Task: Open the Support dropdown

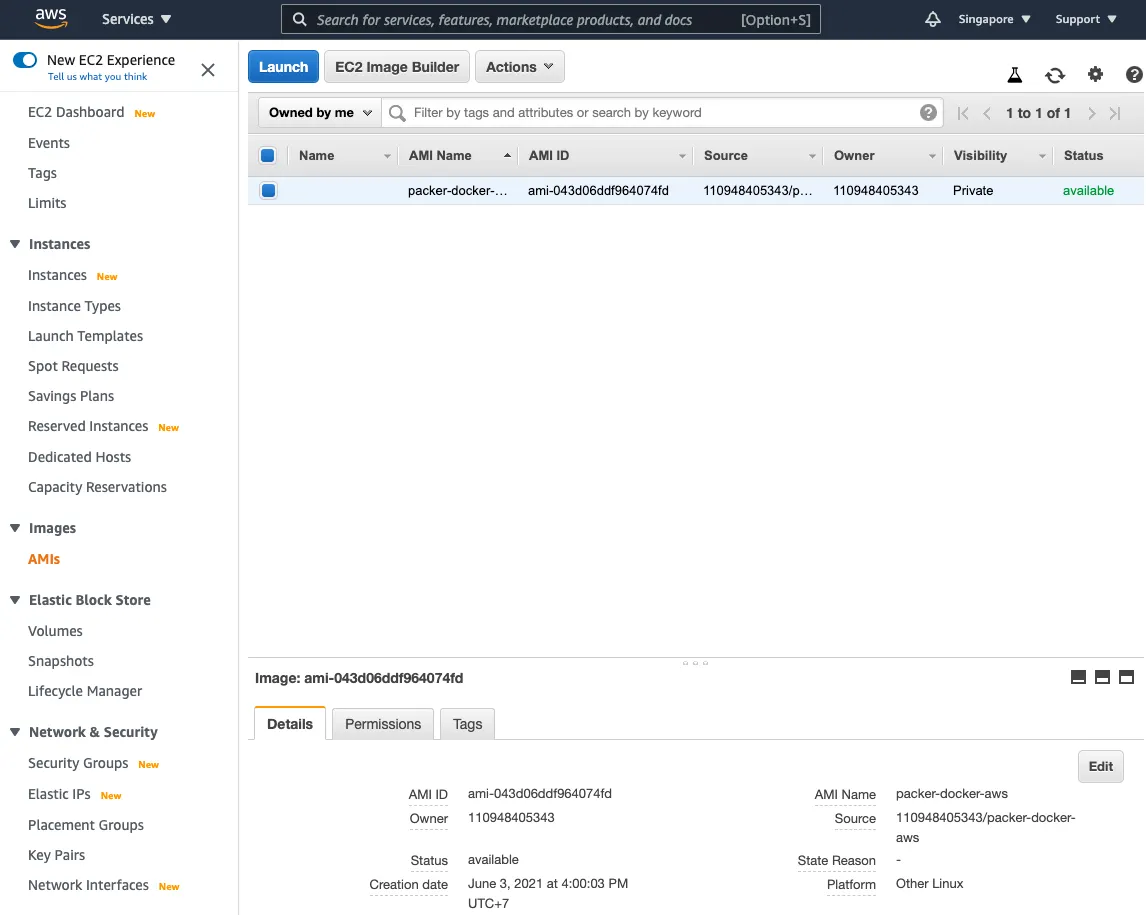Action: pyautogui.click(x=1085, y=19)
